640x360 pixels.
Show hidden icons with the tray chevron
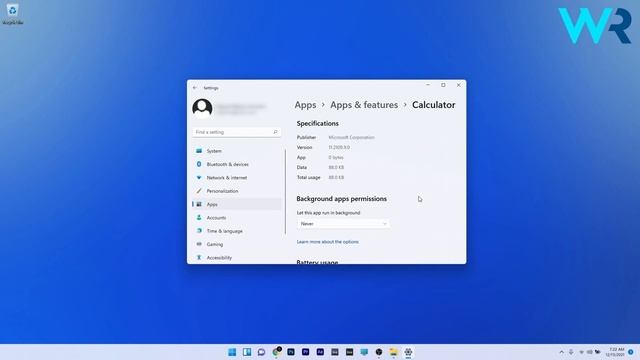(562, 352)
